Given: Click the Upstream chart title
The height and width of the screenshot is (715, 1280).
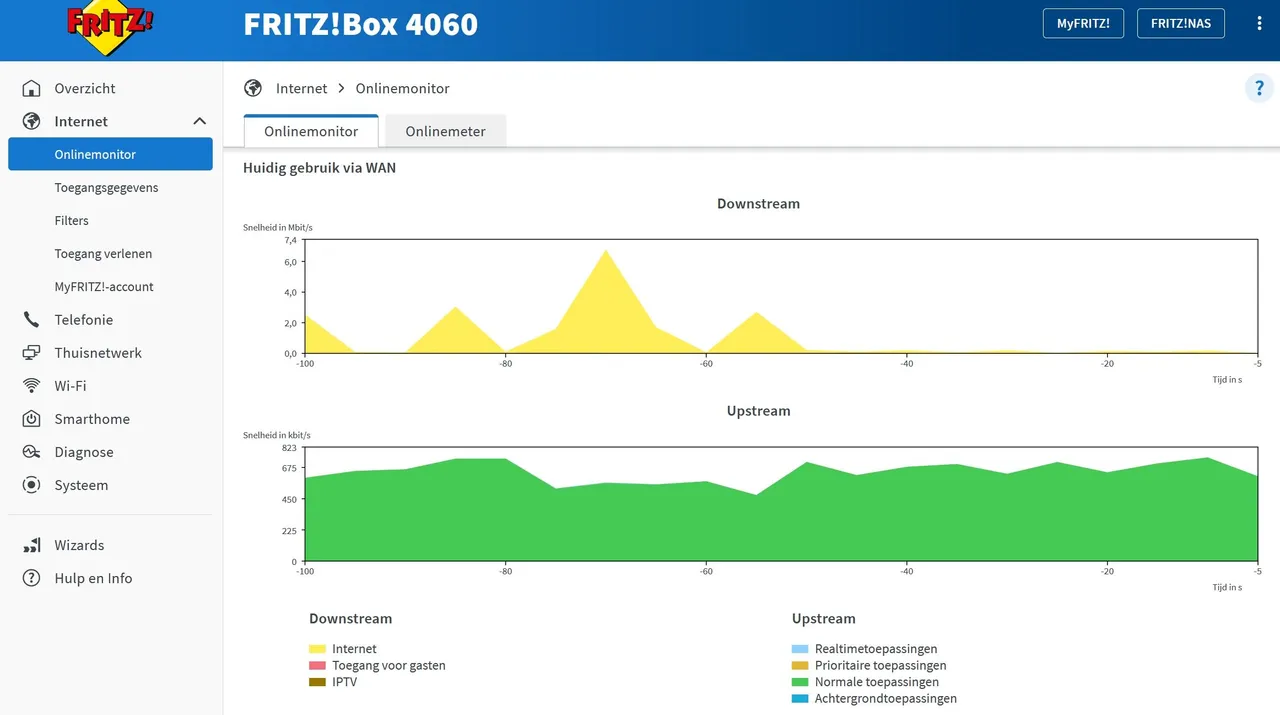Looking at the screenshot, I should click(758, 411).
